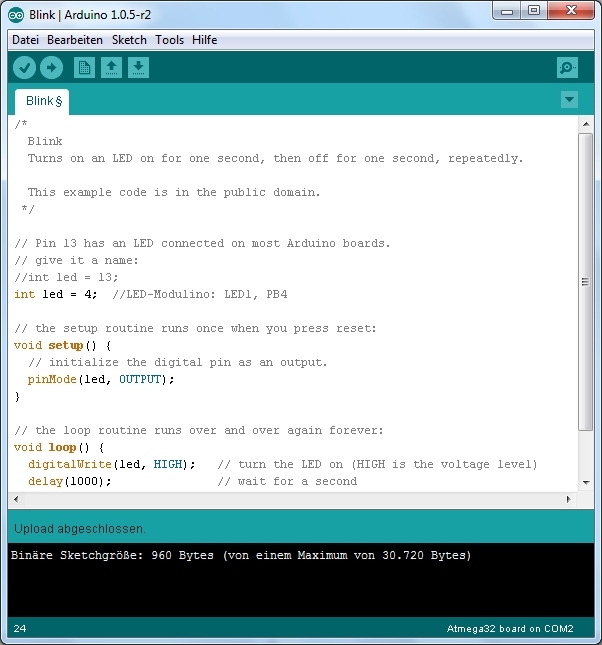Click the vertical scrollbar of the code editor

[586, 280]
